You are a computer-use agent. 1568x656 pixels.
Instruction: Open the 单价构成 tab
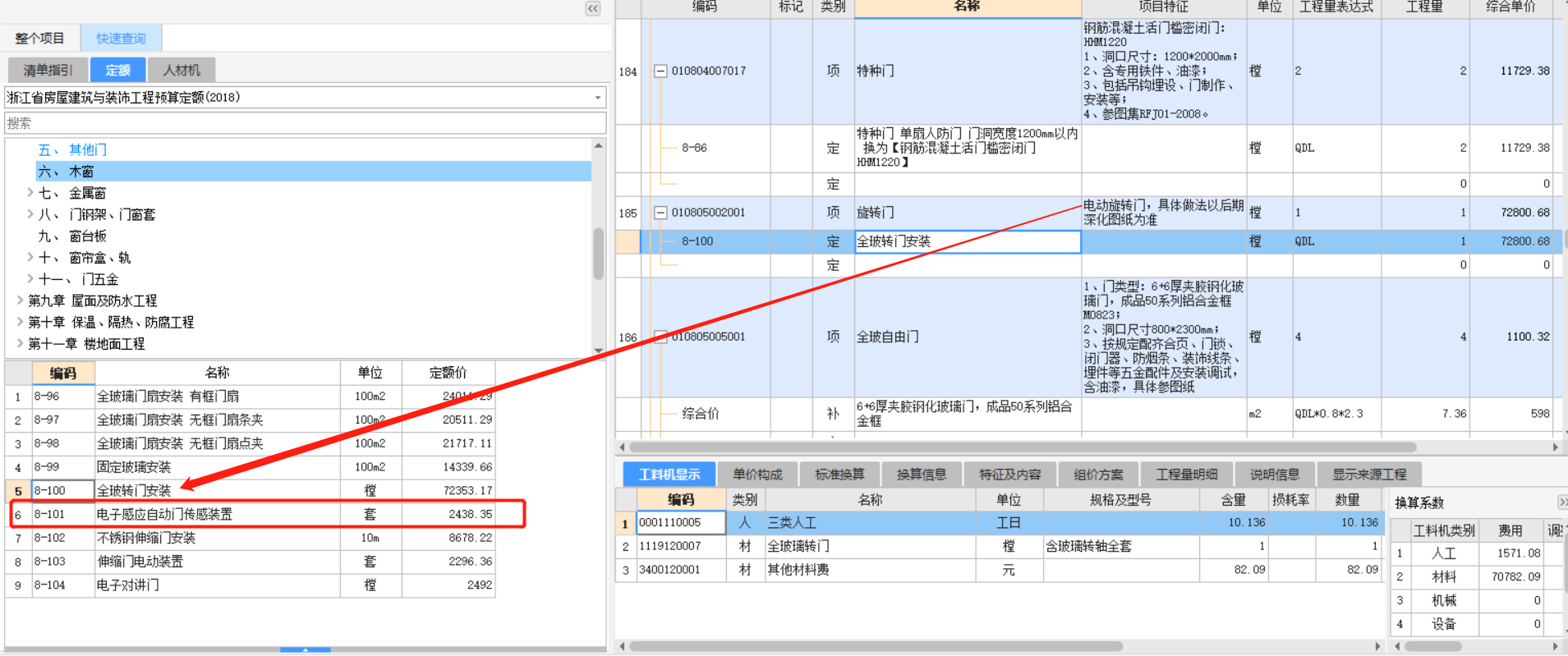point(757,475)
